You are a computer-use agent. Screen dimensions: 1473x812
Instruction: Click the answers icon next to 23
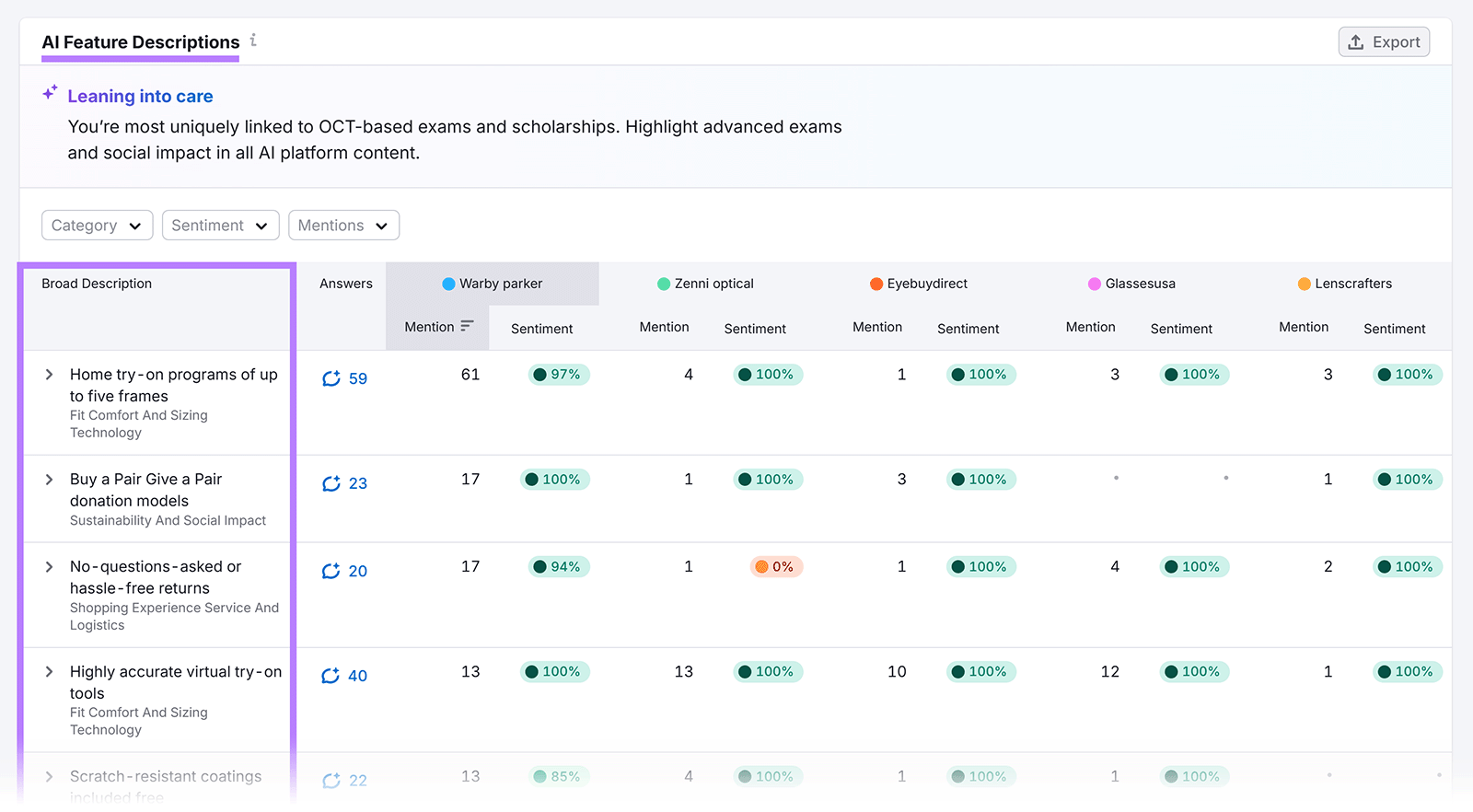331,483
